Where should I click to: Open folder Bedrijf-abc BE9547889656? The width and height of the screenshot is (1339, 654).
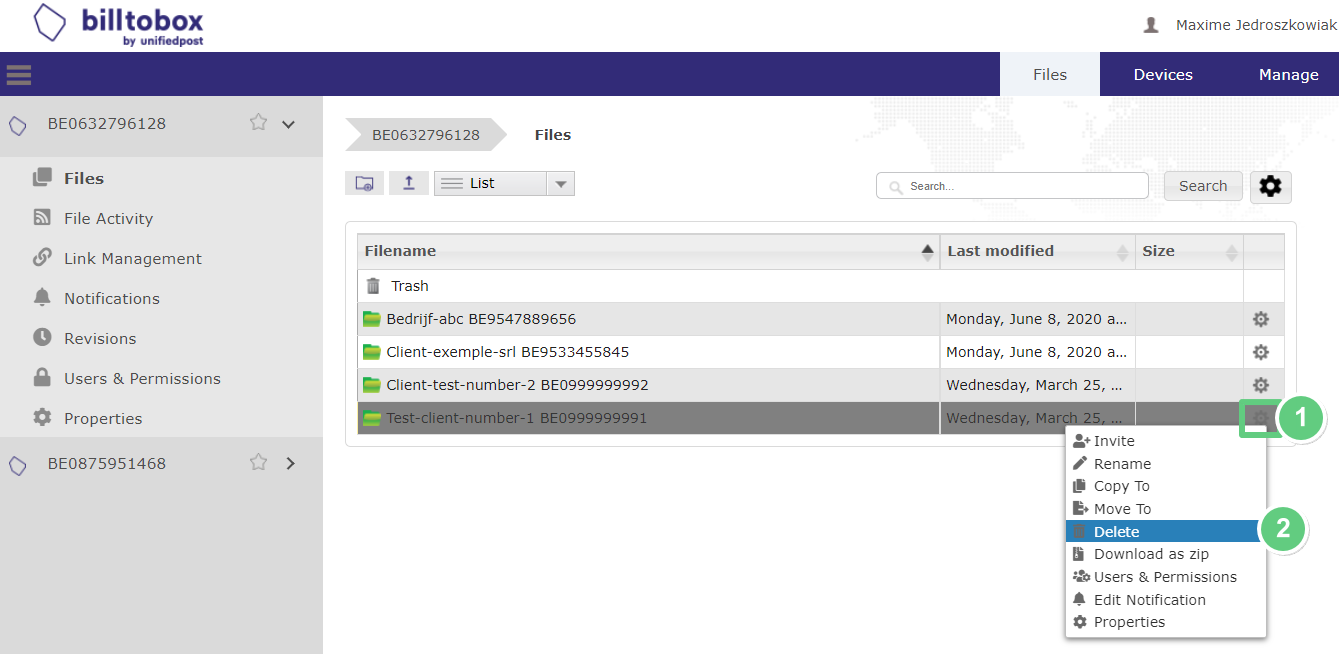(x=481, y=319)
